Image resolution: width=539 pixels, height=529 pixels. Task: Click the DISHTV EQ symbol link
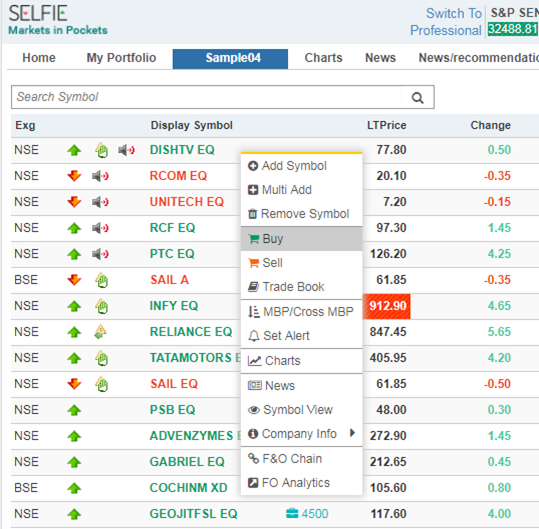(182, 150)
